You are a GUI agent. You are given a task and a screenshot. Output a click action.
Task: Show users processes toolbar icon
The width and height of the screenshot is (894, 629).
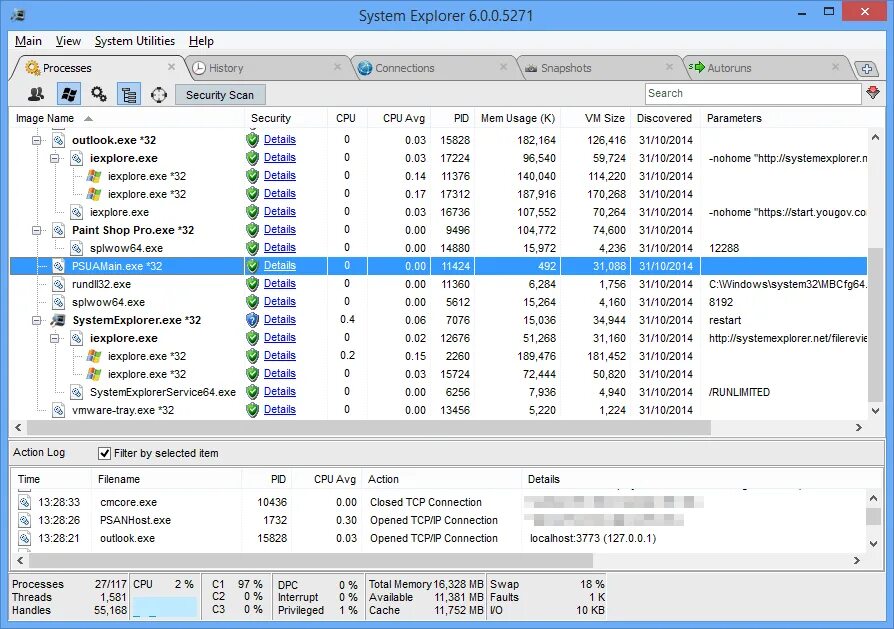tap(36, 94)
